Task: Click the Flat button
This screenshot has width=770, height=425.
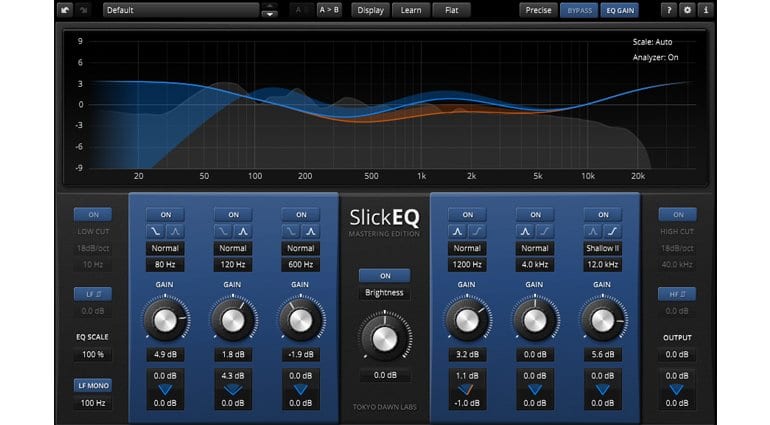Action: 451,10
